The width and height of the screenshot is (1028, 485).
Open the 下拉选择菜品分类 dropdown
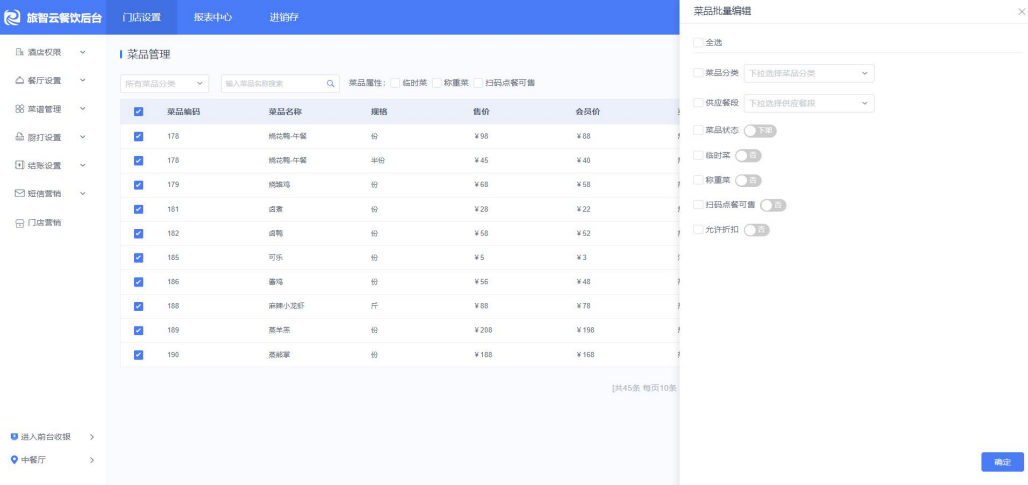point(809,73)
